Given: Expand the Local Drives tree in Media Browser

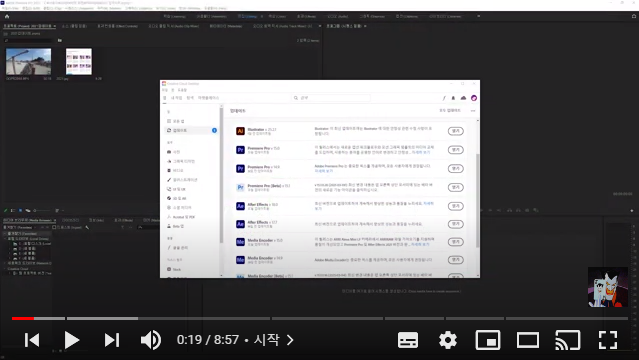Looking at the screenshot, I should pos(5,239).
